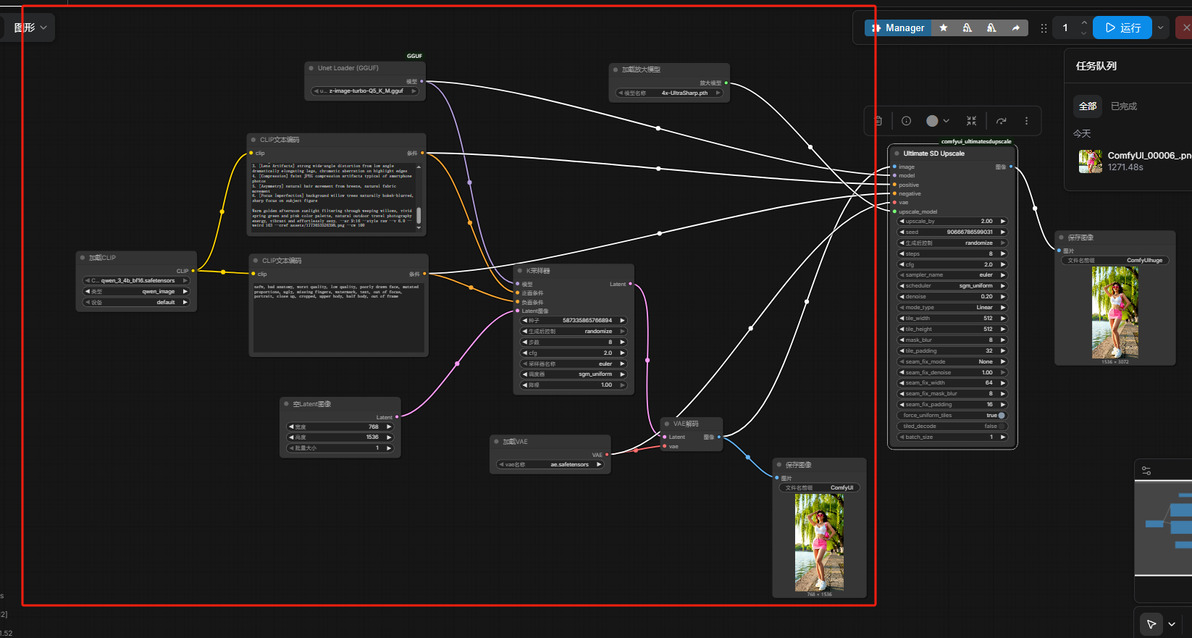Open the 图形 dropdown at top left
Screen dimensions: 1192x638
pyautogui.click(x=30, y=27)
